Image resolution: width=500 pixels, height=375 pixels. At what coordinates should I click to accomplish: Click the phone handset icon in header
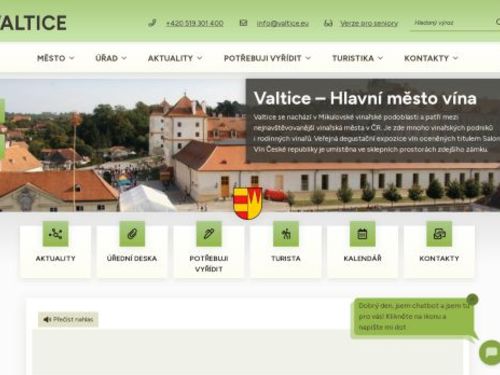(152, 23)
